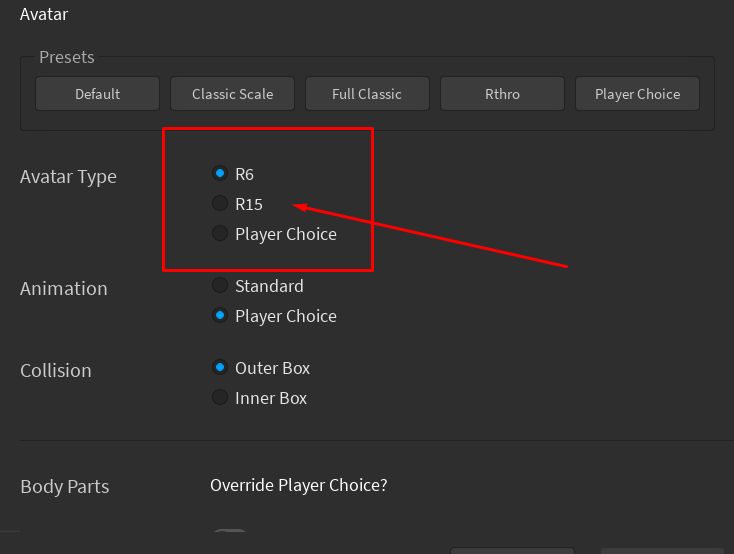Click the Player Choice preset button
The image size is (734, 554).
tap(637, 94)
